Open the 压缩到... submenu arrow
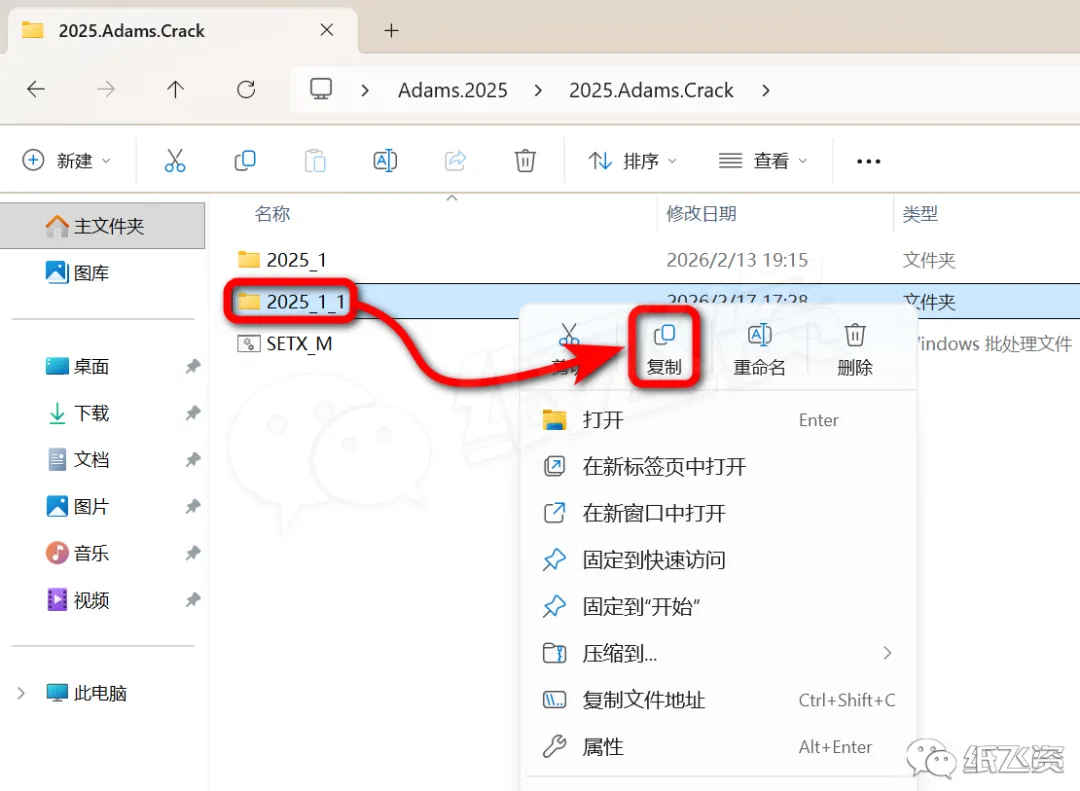This screenshot has height=791, width=1080. 887,653
